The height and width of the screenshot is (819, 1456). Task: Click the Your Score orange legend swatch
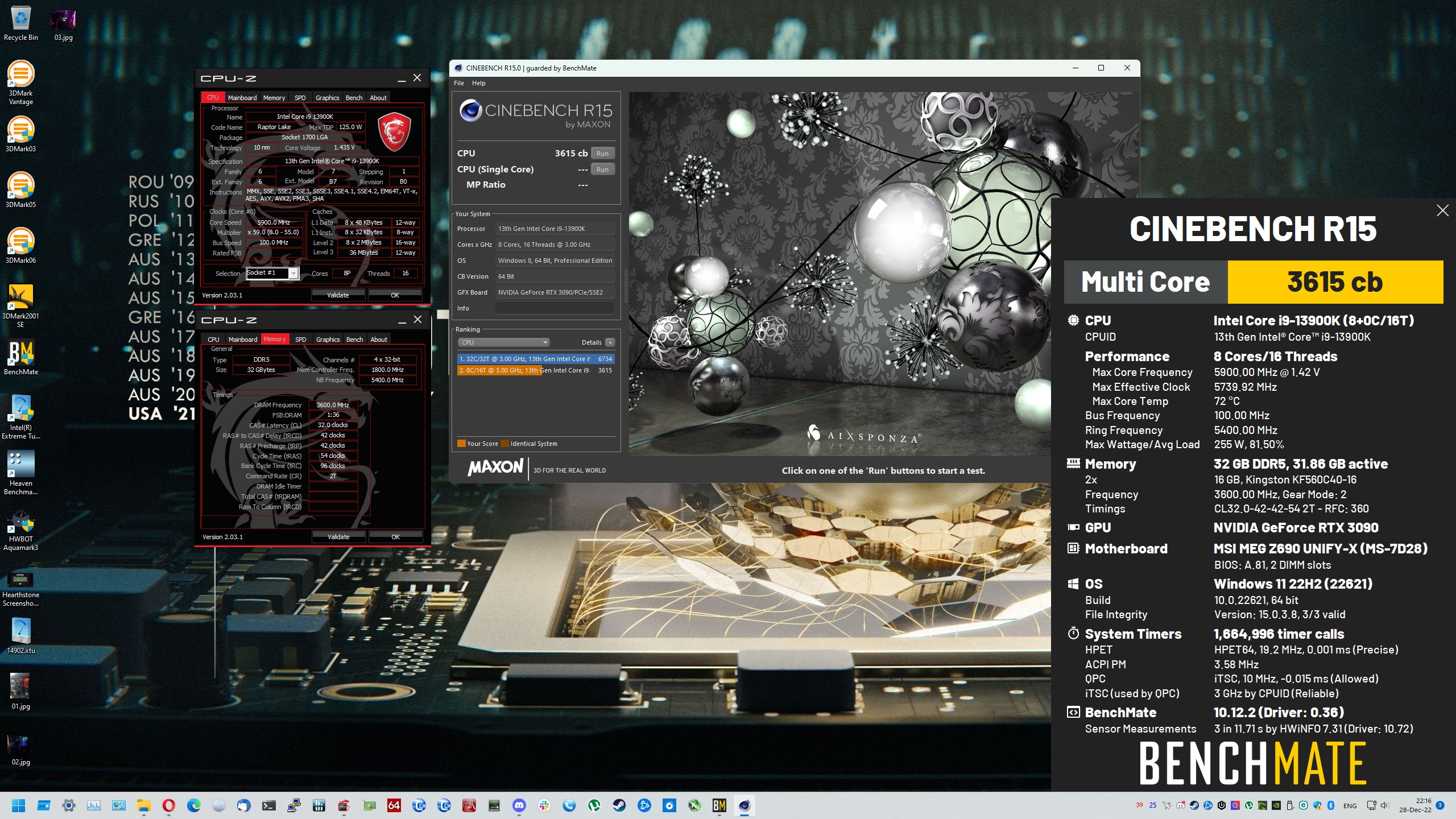(461, 444)
